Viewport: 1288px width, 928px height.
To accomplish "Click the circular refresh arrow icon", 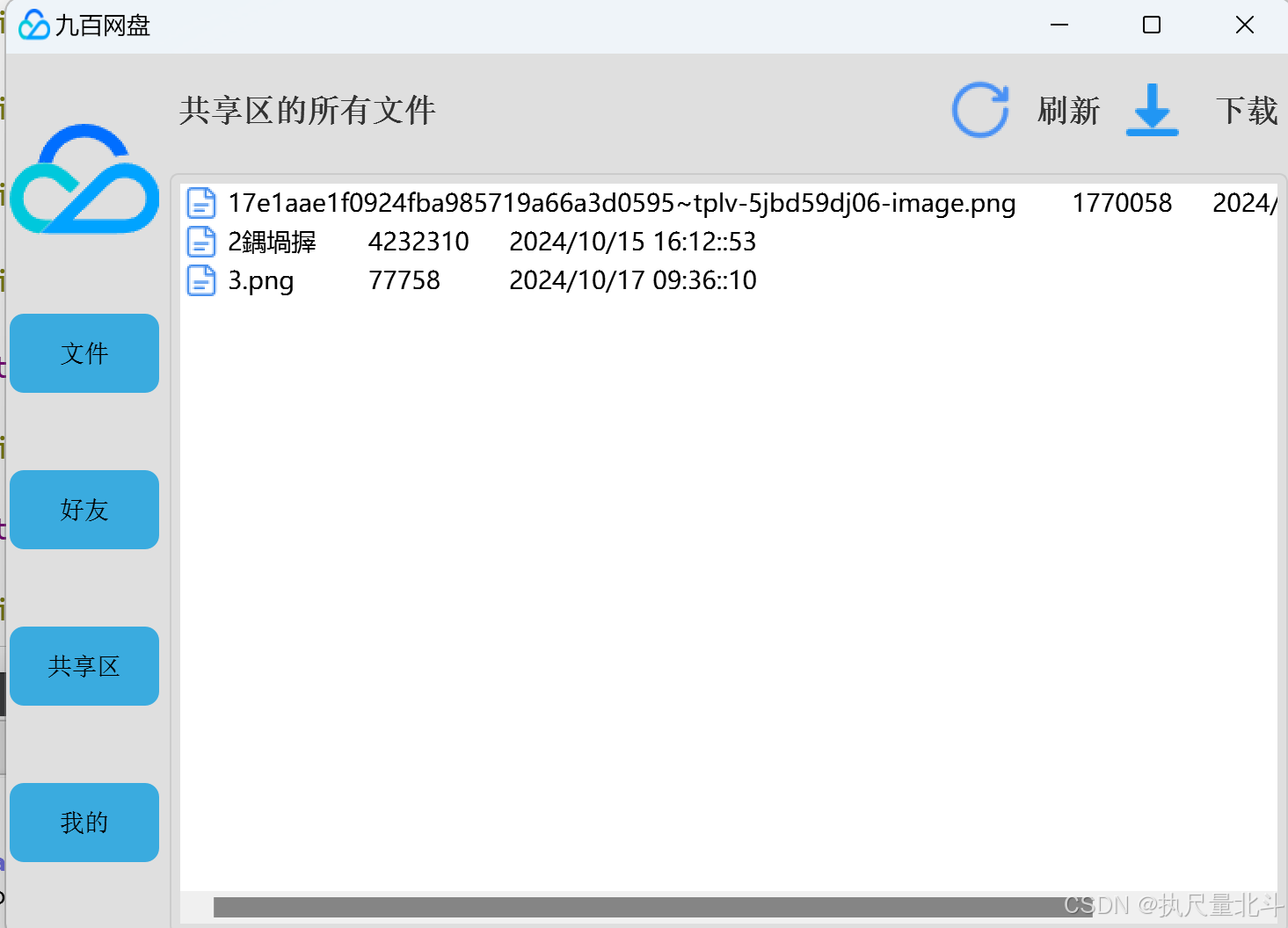I will click(980, 111).
